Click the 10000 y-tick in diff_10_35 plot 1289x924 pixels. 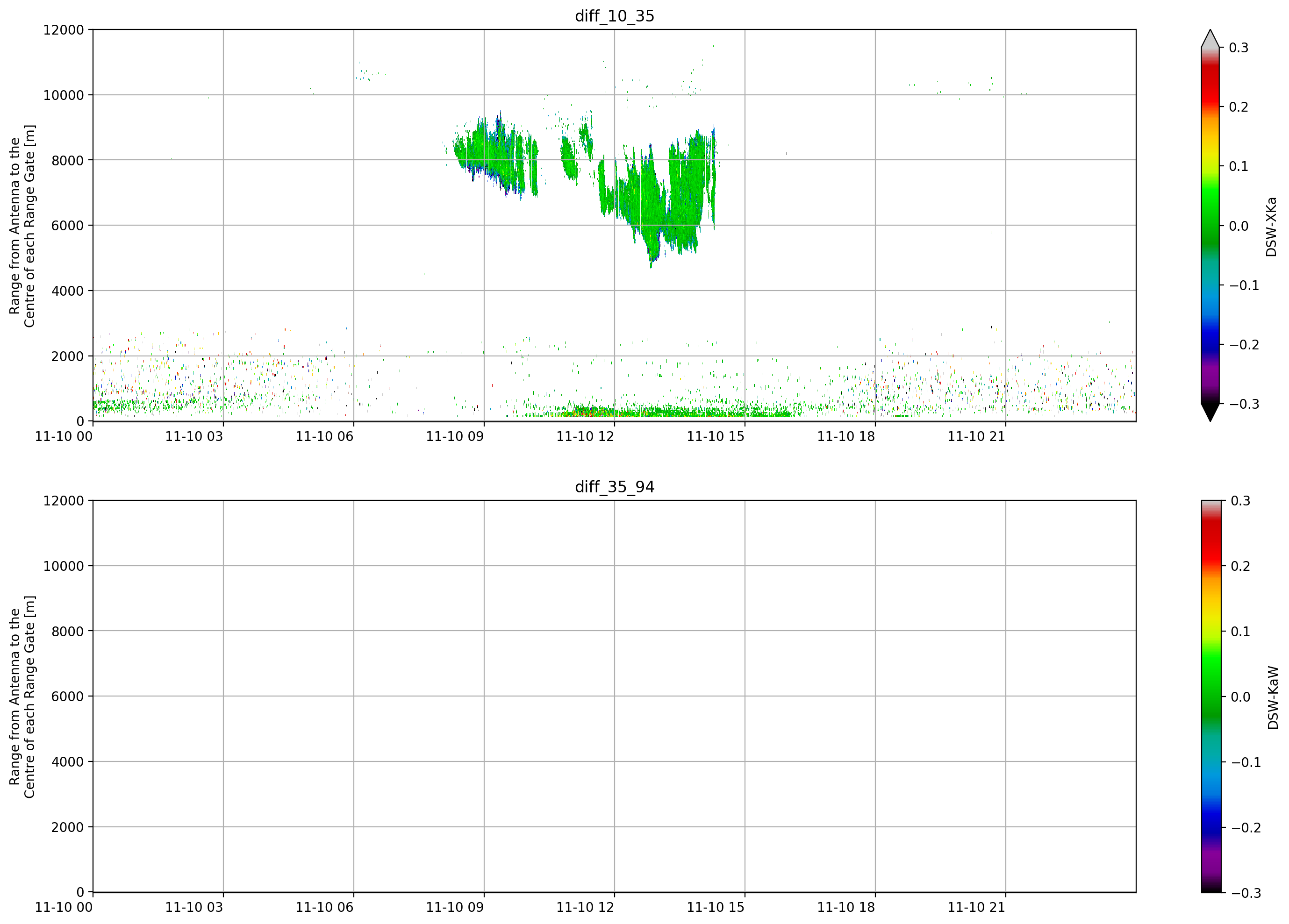(x=64, y=95)
